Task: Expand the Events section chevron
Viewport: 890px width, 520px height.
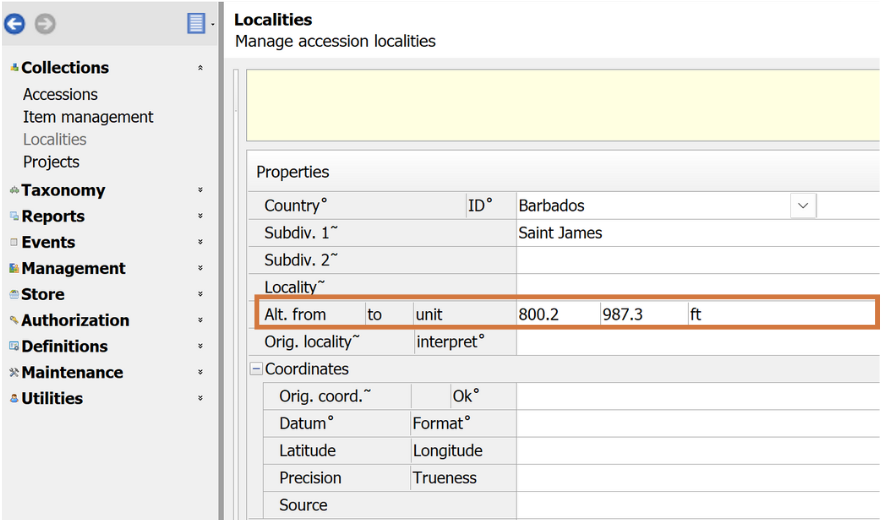Action: tap(200, 242)
